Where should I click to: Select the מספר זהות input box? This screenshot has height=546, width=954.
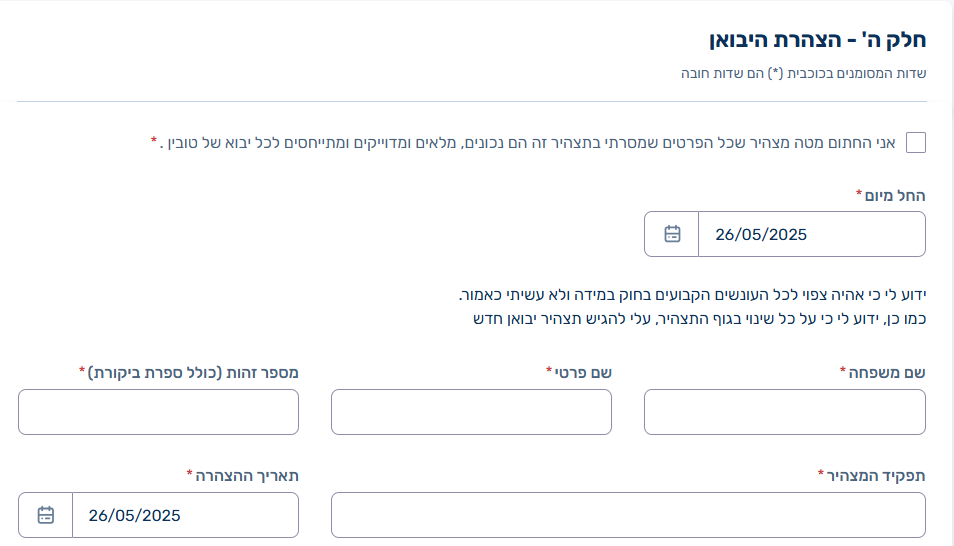pyautogui.click(x=158, y=412)
